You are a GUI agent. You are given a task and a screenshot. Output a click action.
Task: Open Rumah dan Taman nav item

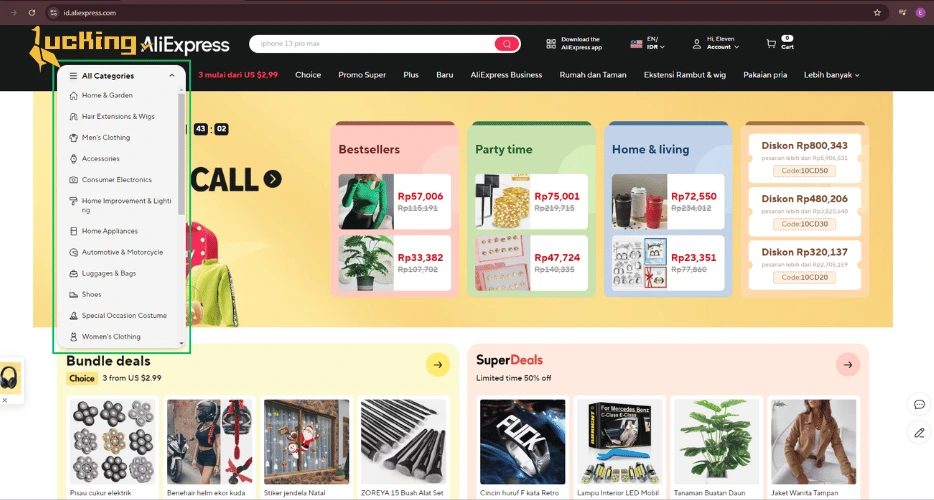tap(593, 75)
